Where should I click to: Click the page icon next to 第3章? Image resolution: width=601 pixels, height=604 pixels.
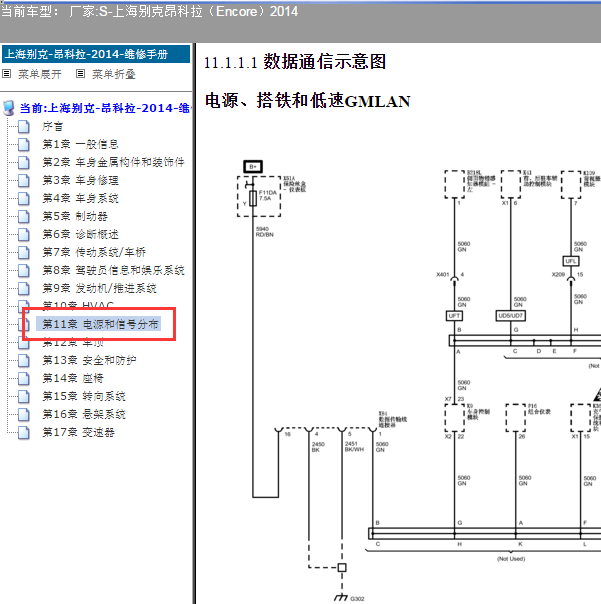click(x=24, y=180)
